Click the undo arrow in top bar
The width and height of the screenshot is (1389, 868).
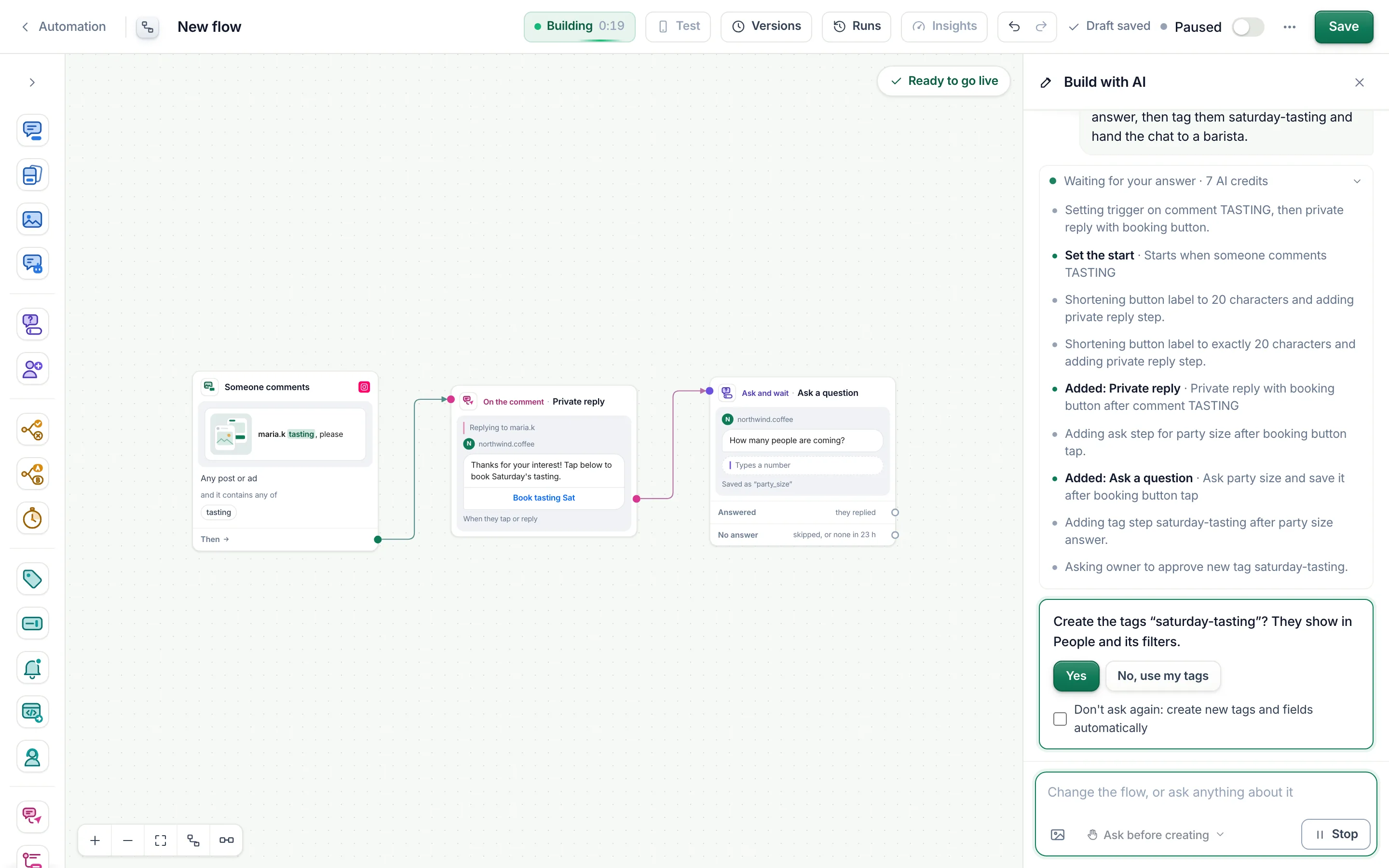click(1014, 27)
